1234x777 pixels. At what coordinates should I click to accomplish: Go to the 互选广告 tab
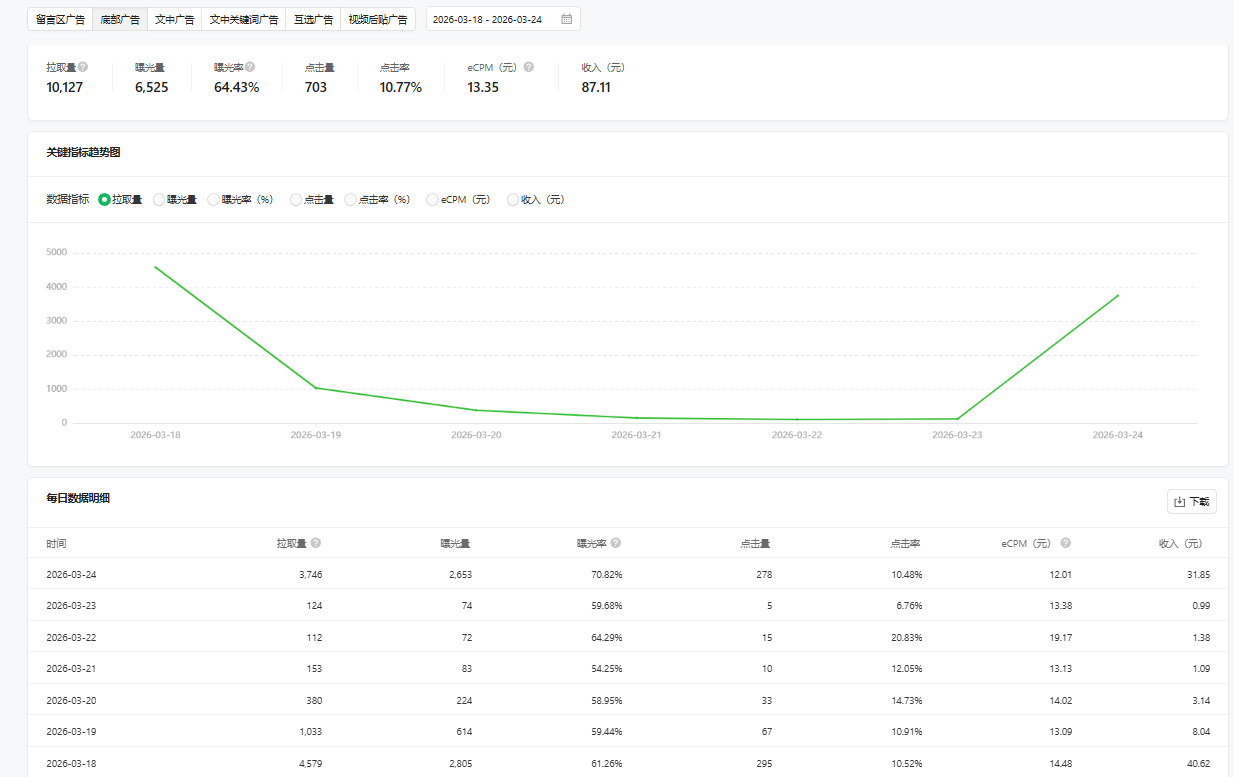click(313, 19)
